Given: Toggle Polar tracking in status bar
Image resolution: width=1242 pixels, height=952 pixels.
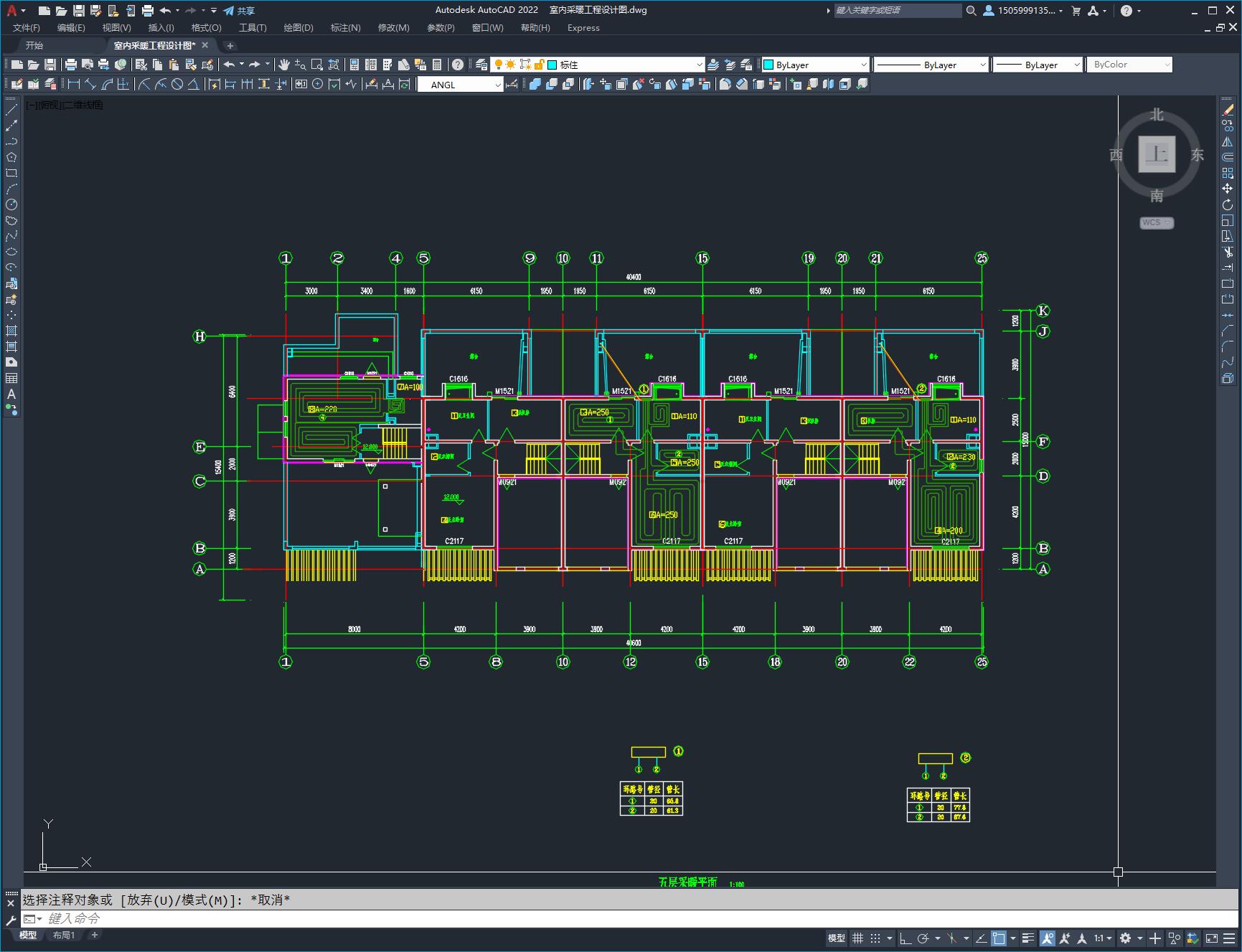Looking at the screenshot, I should (x=923, y=938).
